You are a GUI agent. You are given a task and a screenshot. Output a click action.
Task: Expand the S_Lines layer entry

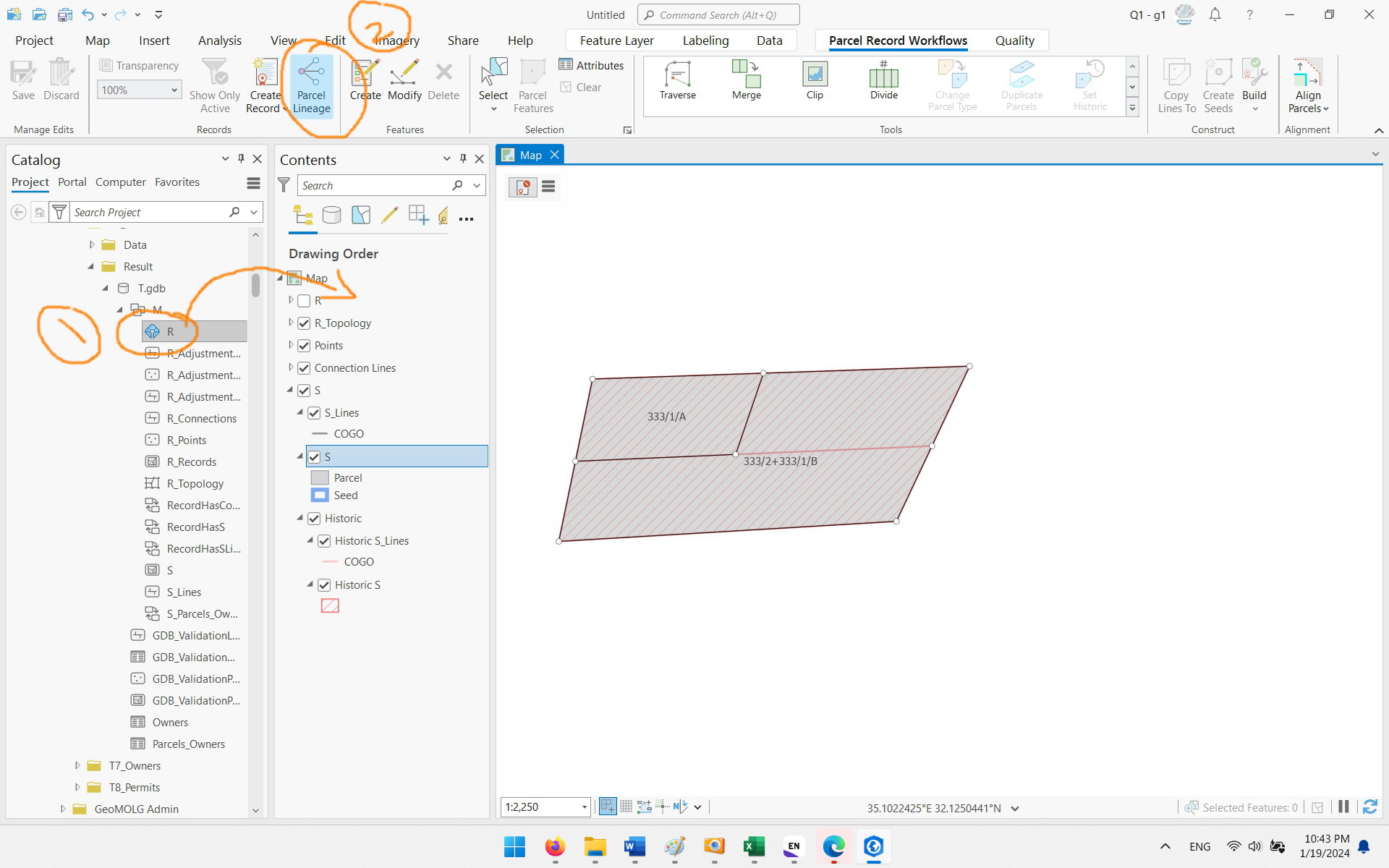coord(300,412)
